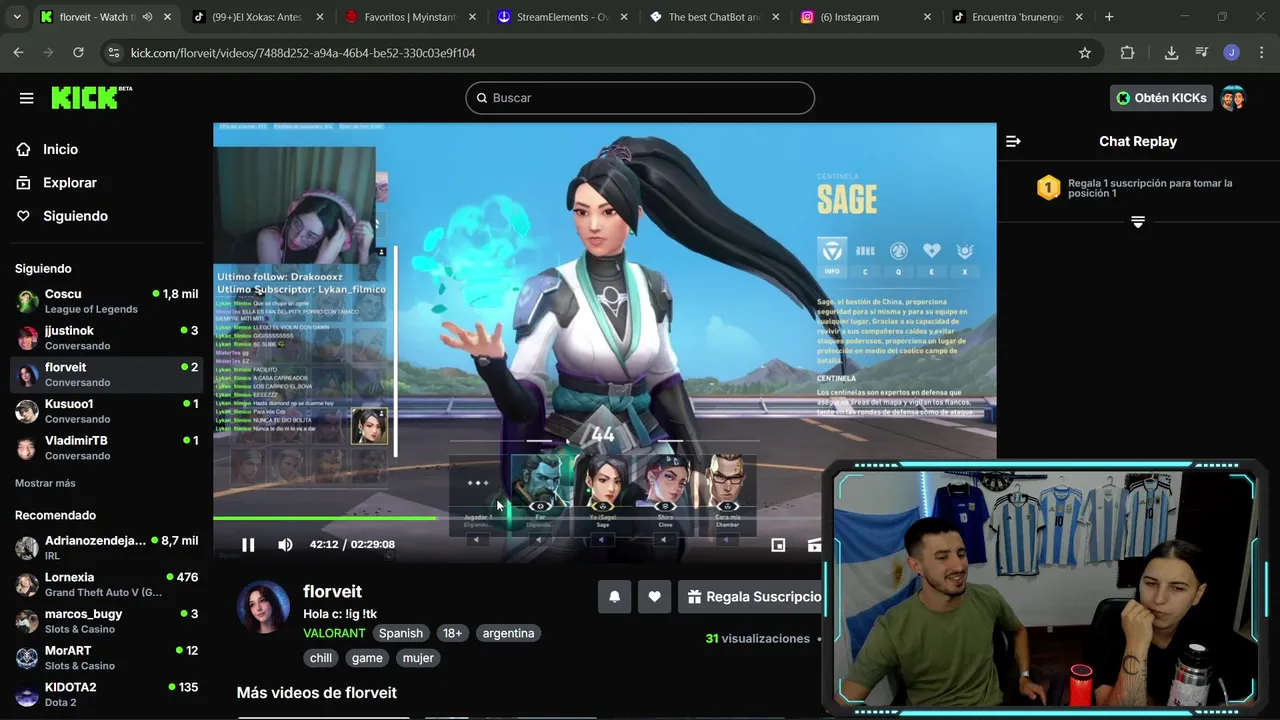This screenshot has height=720, width=1280.
Task: Open VladimirTB channel in sidebar
Action: coord(106,448)
